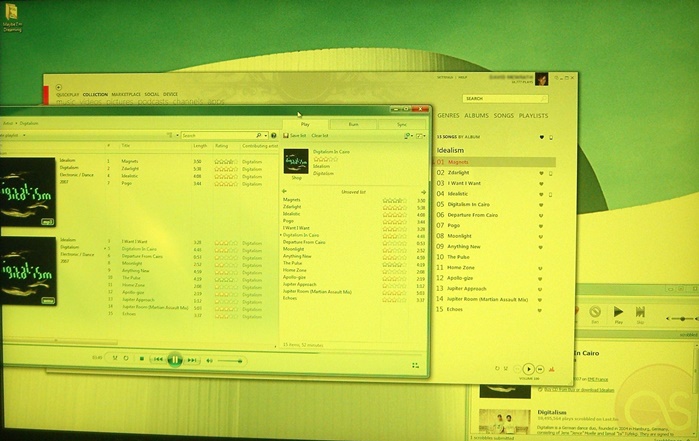The image size is (699, 441).
Task: Toggle shuffle in Zune player controls
Action: click(506, 368)
